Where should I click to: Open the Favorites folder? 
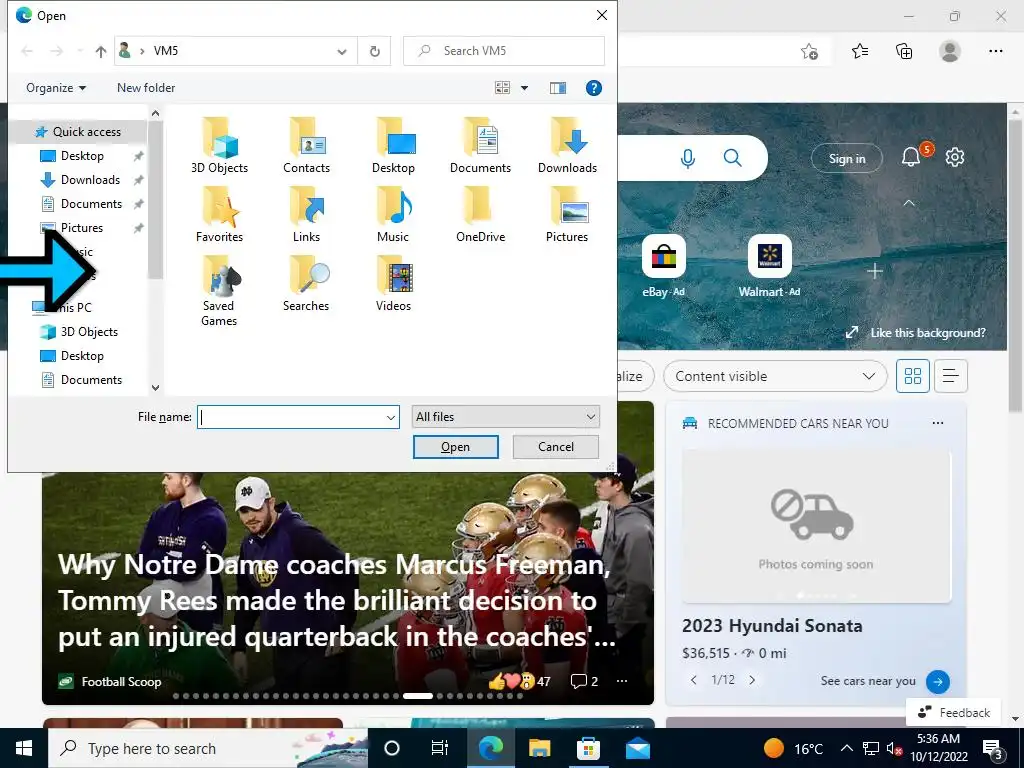[219, 215]
